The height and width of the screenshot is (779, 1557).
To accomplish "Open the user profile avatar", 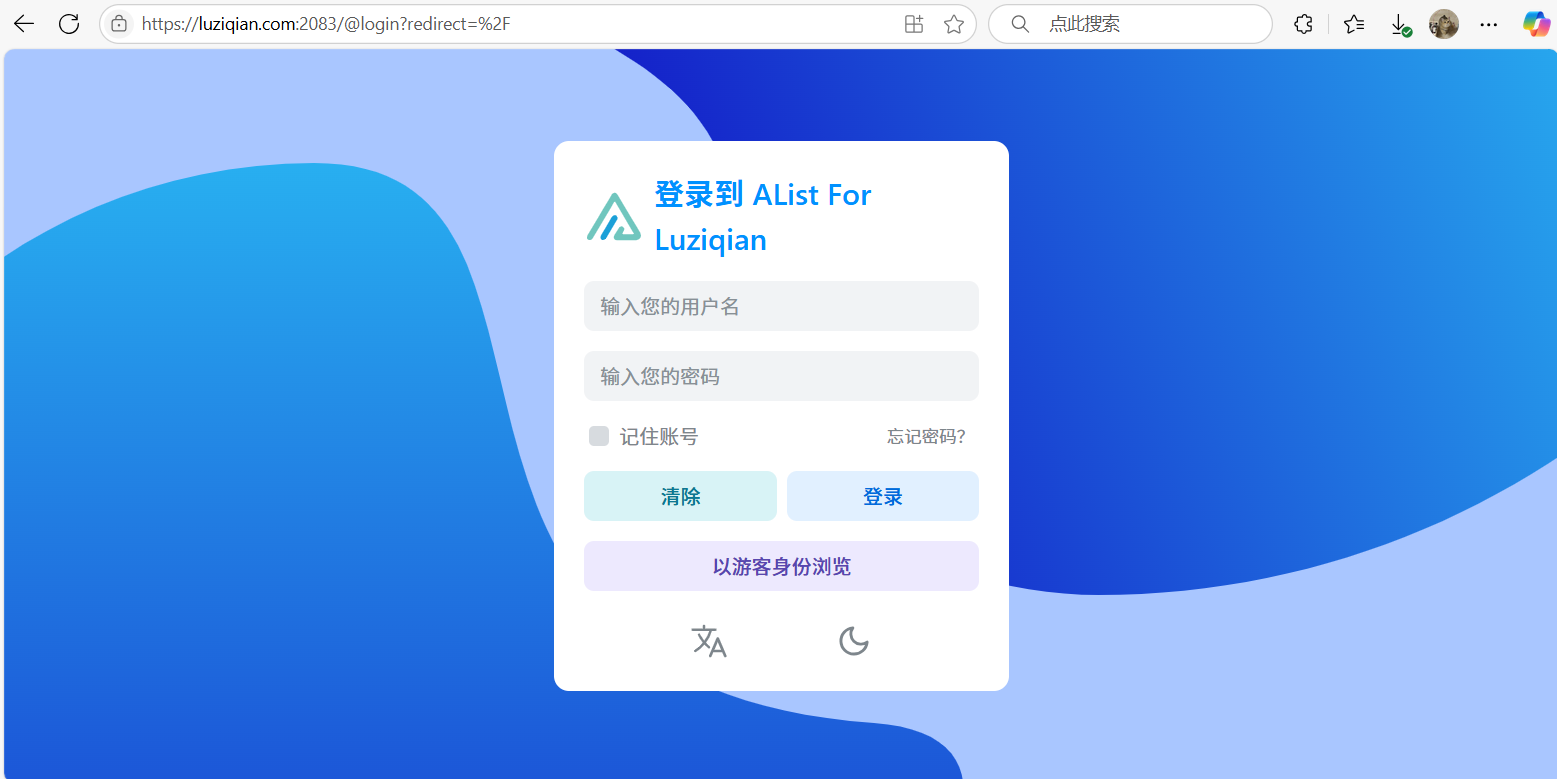I will [x=1443, y=24].
